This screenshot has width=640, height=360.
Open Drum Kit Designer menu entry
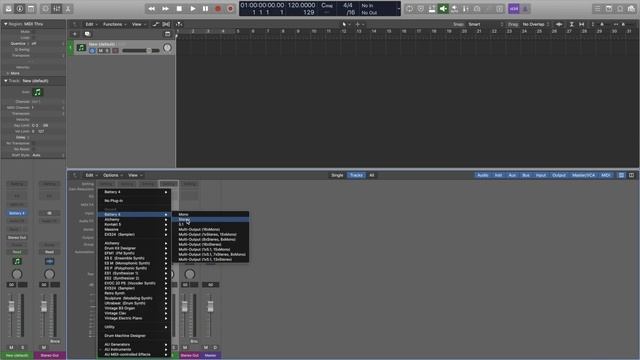click(134, 248)
